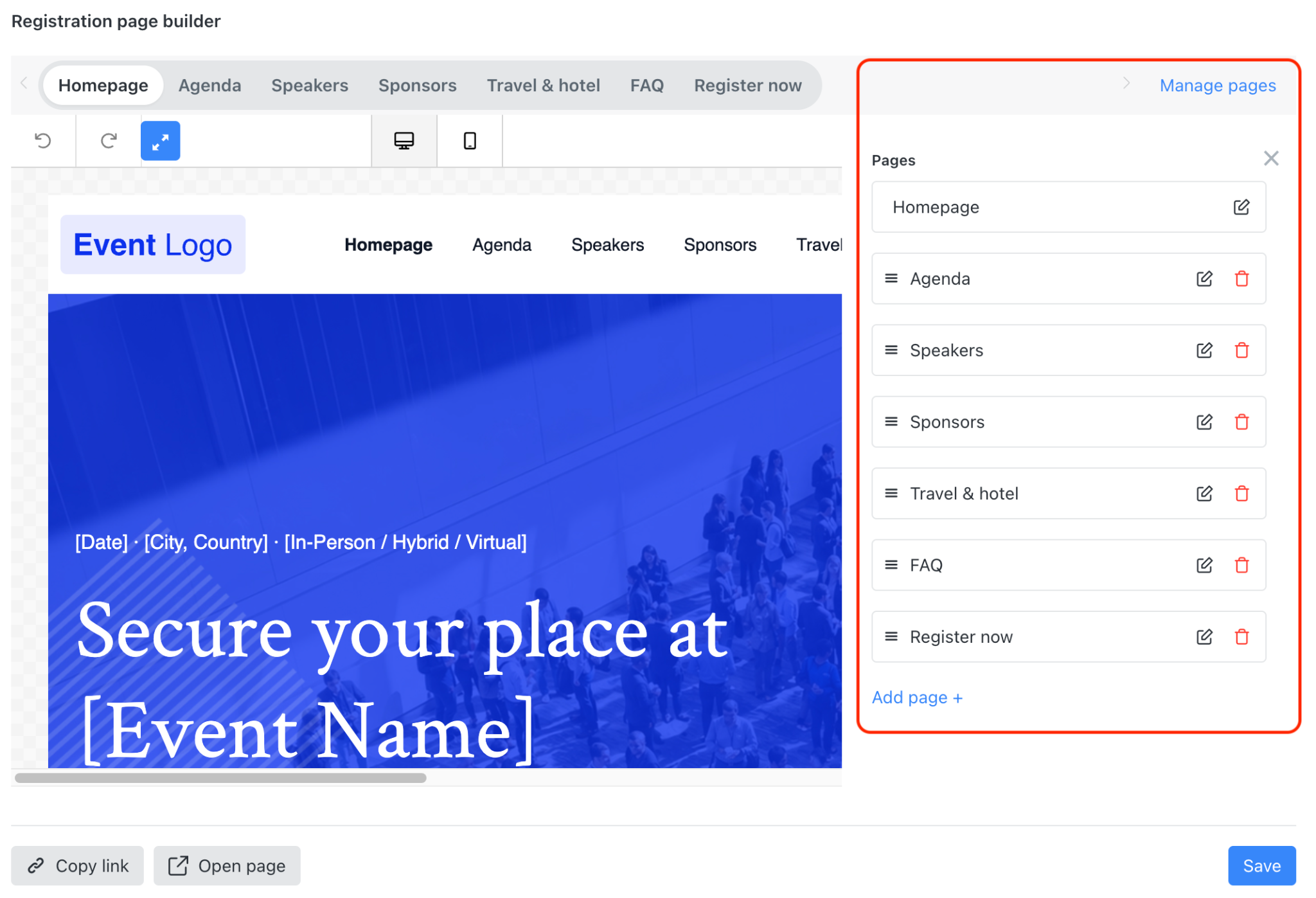This screenshot has height=898, width=1316.
Task: Edit the FAQ page entry
Action: pyautogui.click(x=1204, y=566)
